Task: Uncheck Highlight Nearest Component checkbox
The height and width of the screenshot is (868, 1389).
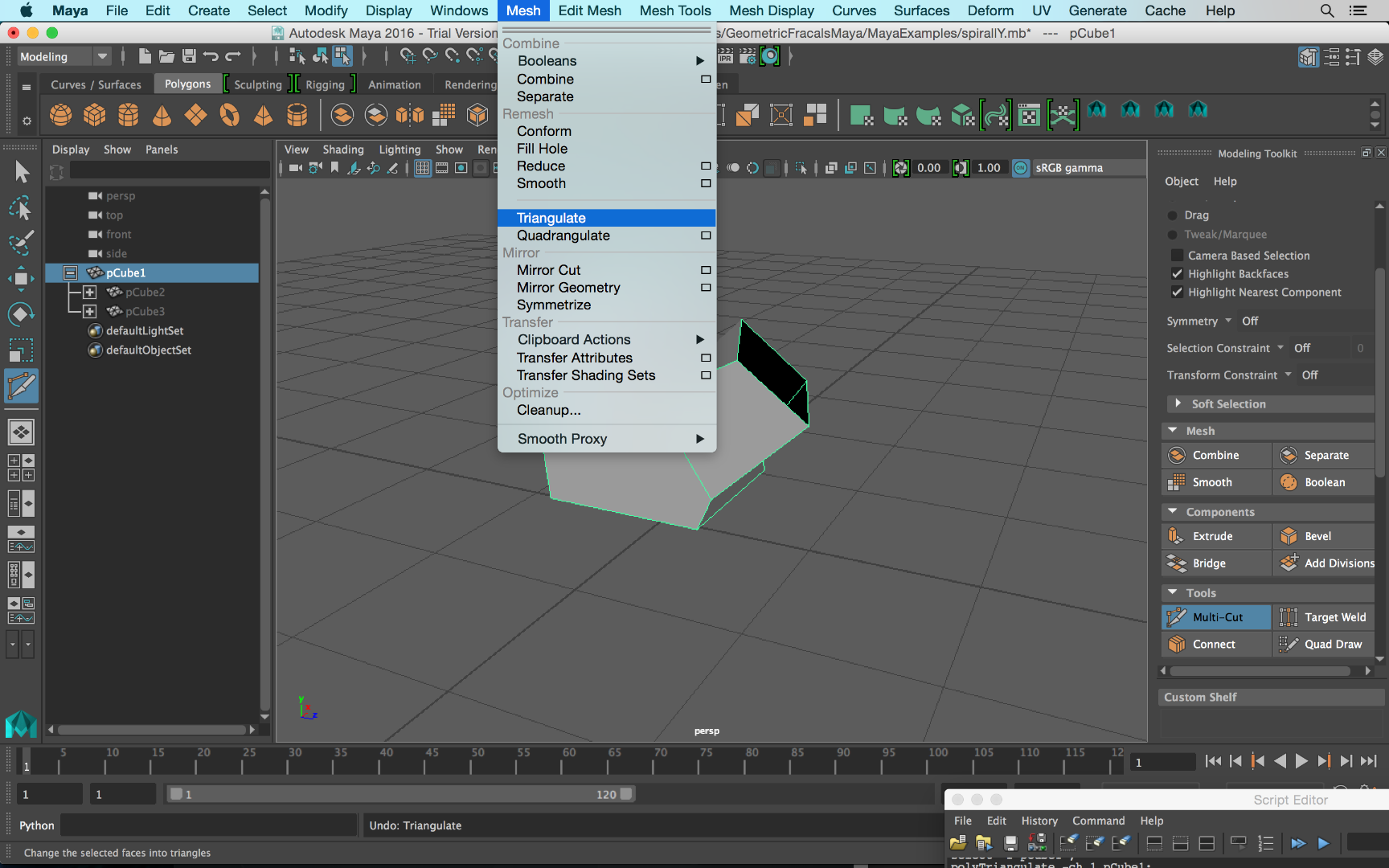Action: click(x=1177, y=293)
